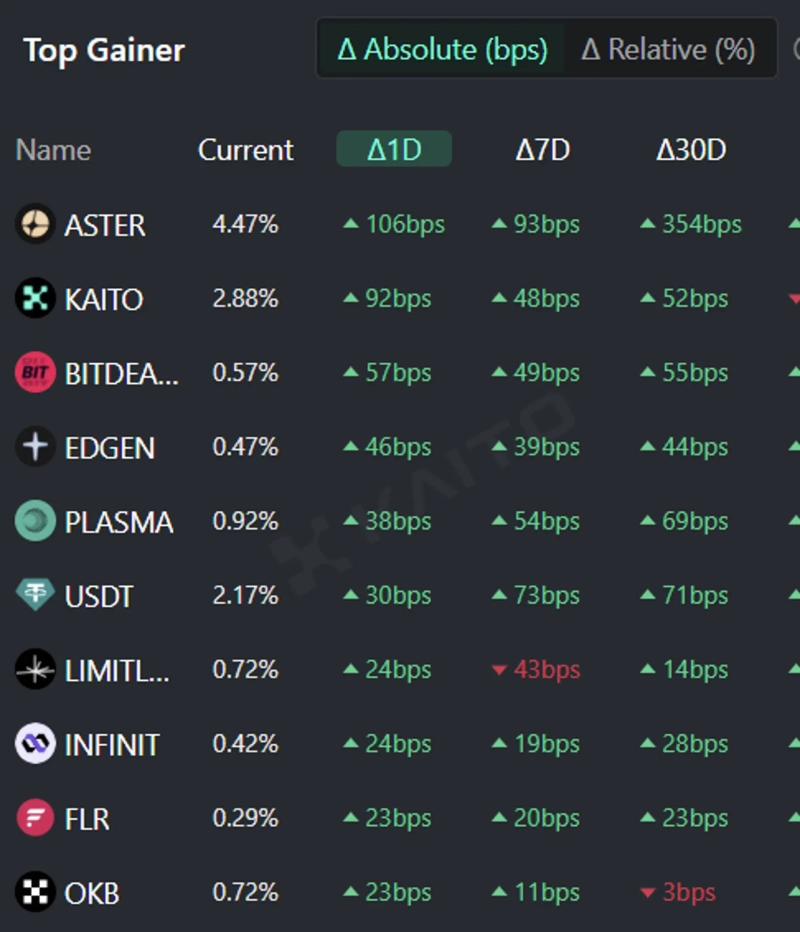Open the BITDEALER token icon
Screen dimensions: 800x932
pyautogui.click(x=35, y=372)
